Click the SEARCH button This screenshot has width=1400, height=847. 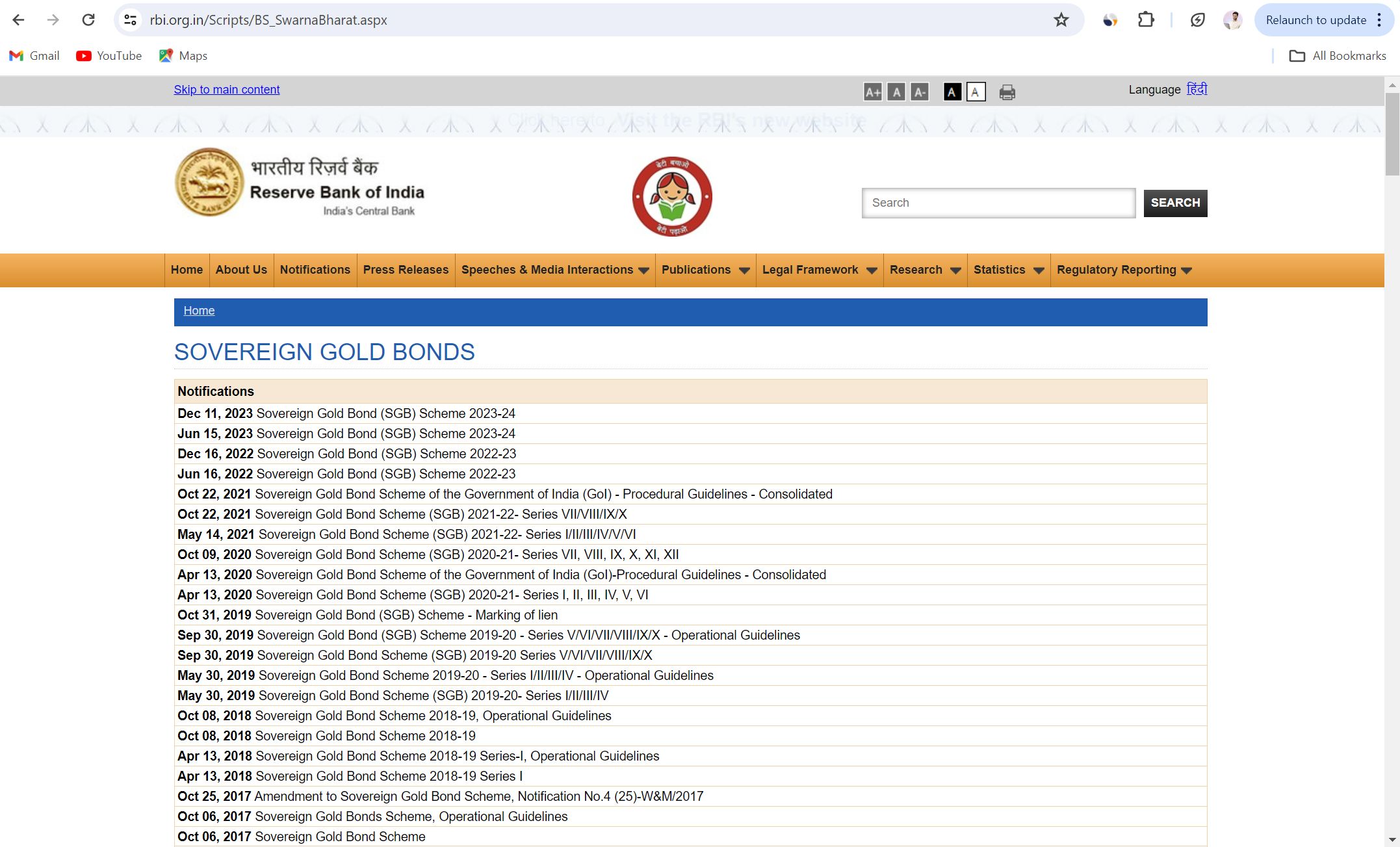click(x=1175, y=203)
